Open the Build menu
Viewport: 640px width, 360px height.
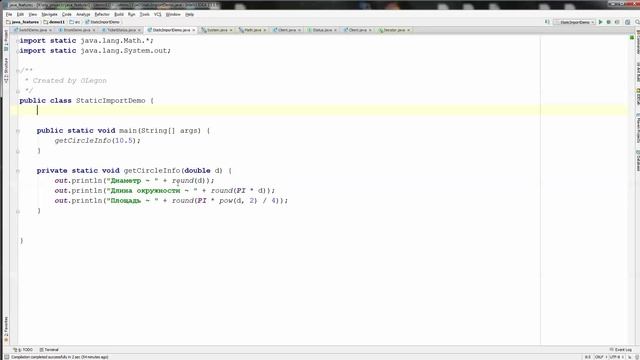click(119, 14)
